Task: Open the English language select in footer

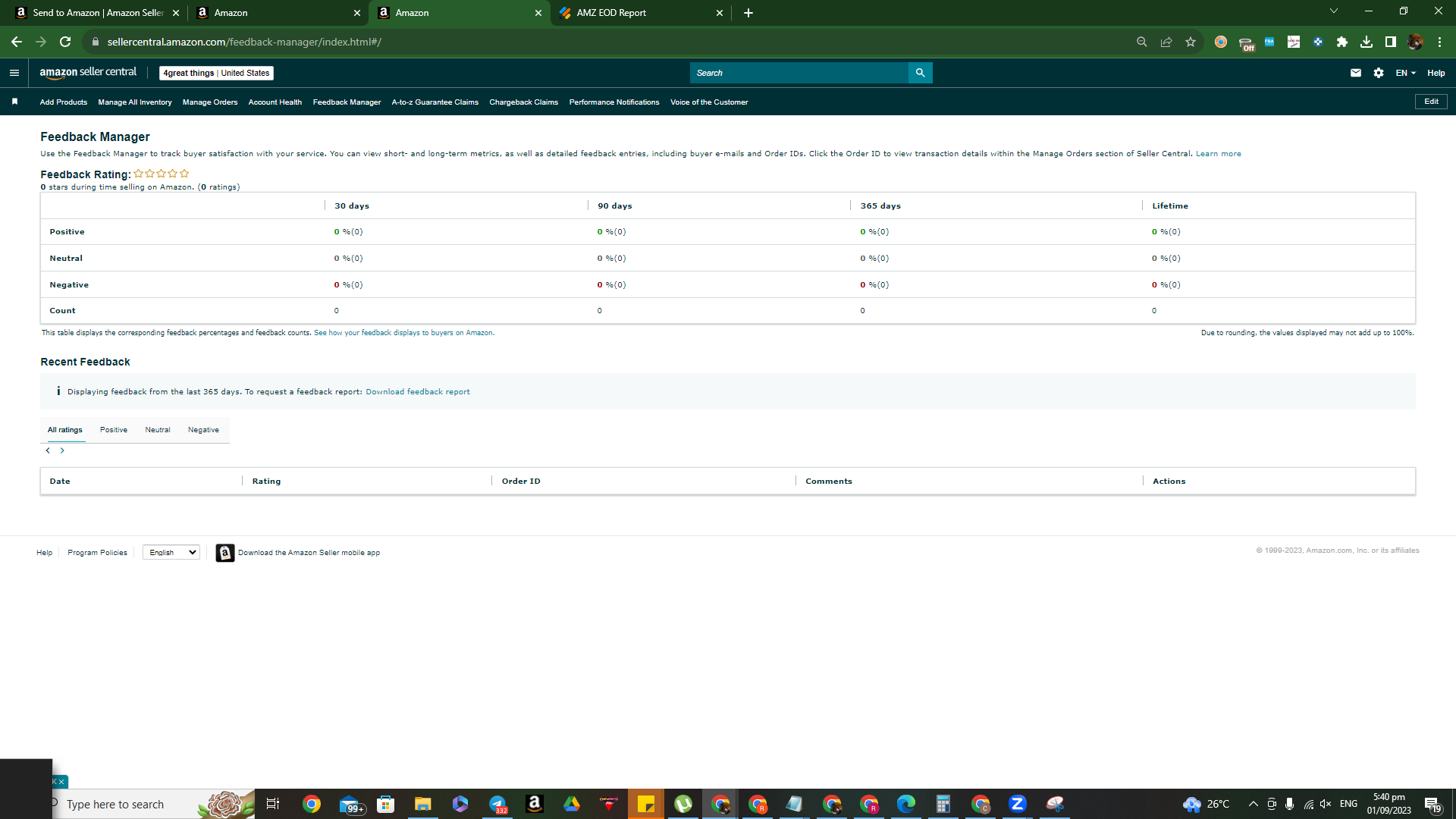Action: 171,553
